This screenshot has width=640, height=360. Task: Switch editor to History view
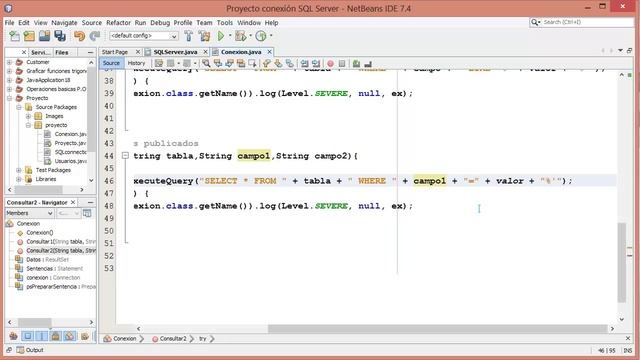(136, 63)
